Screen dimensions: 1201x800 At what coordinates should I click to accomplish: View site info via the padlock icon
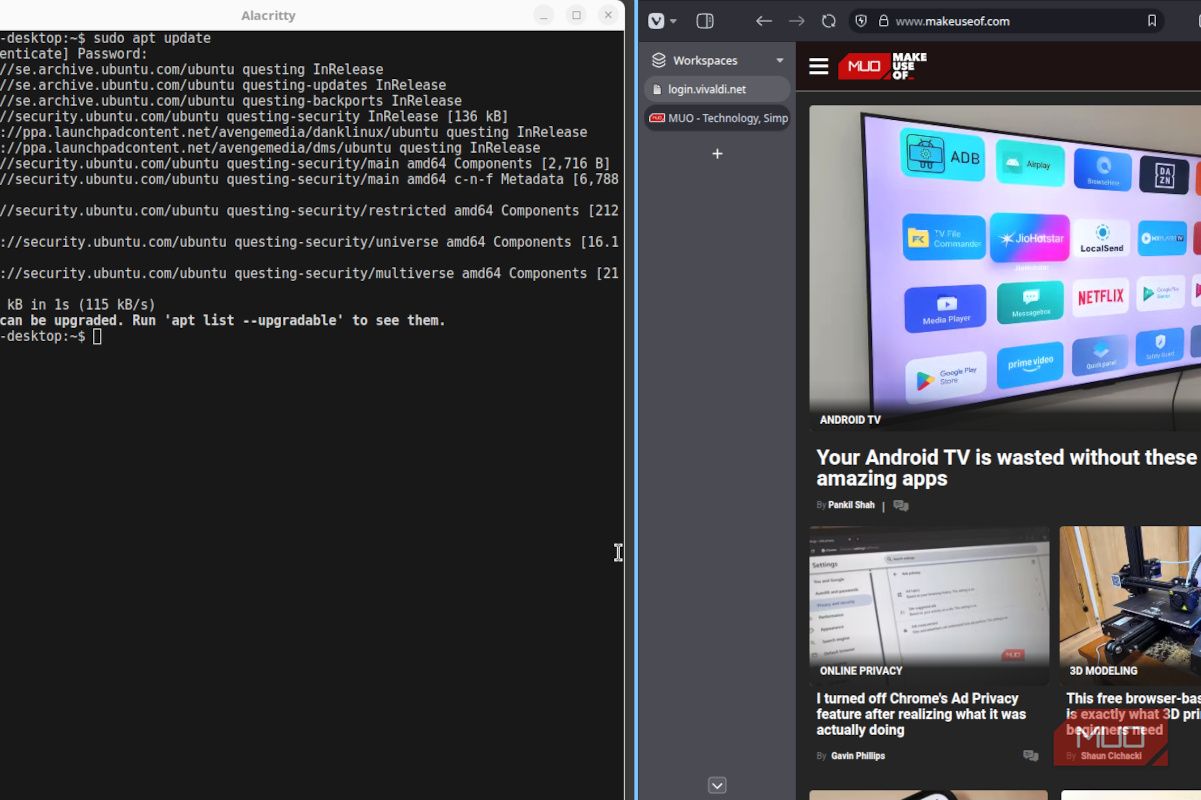click(883, 21)
